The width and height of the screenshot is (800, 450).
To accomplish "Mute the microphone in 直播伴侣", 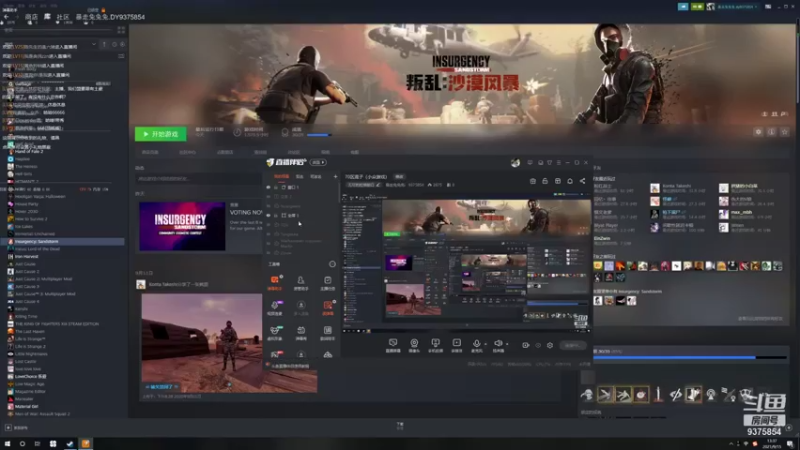I will tap(476, 344).
